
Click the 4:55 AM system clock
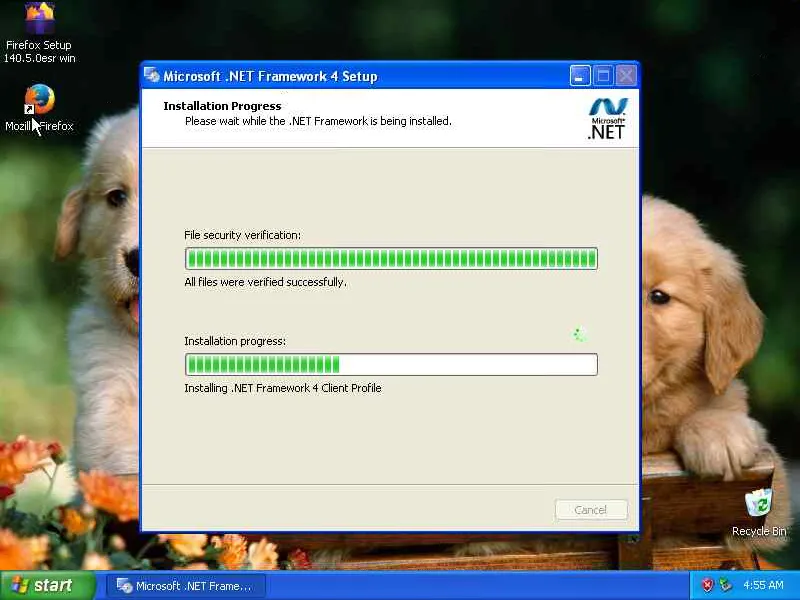(x=763, y=585)
